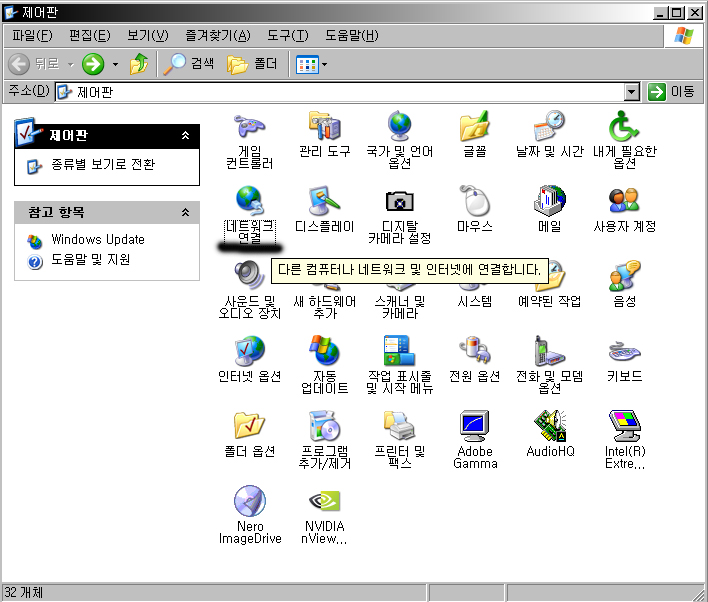Go up one folder level
The image size is (708, 602).
(x=139, y=64)
